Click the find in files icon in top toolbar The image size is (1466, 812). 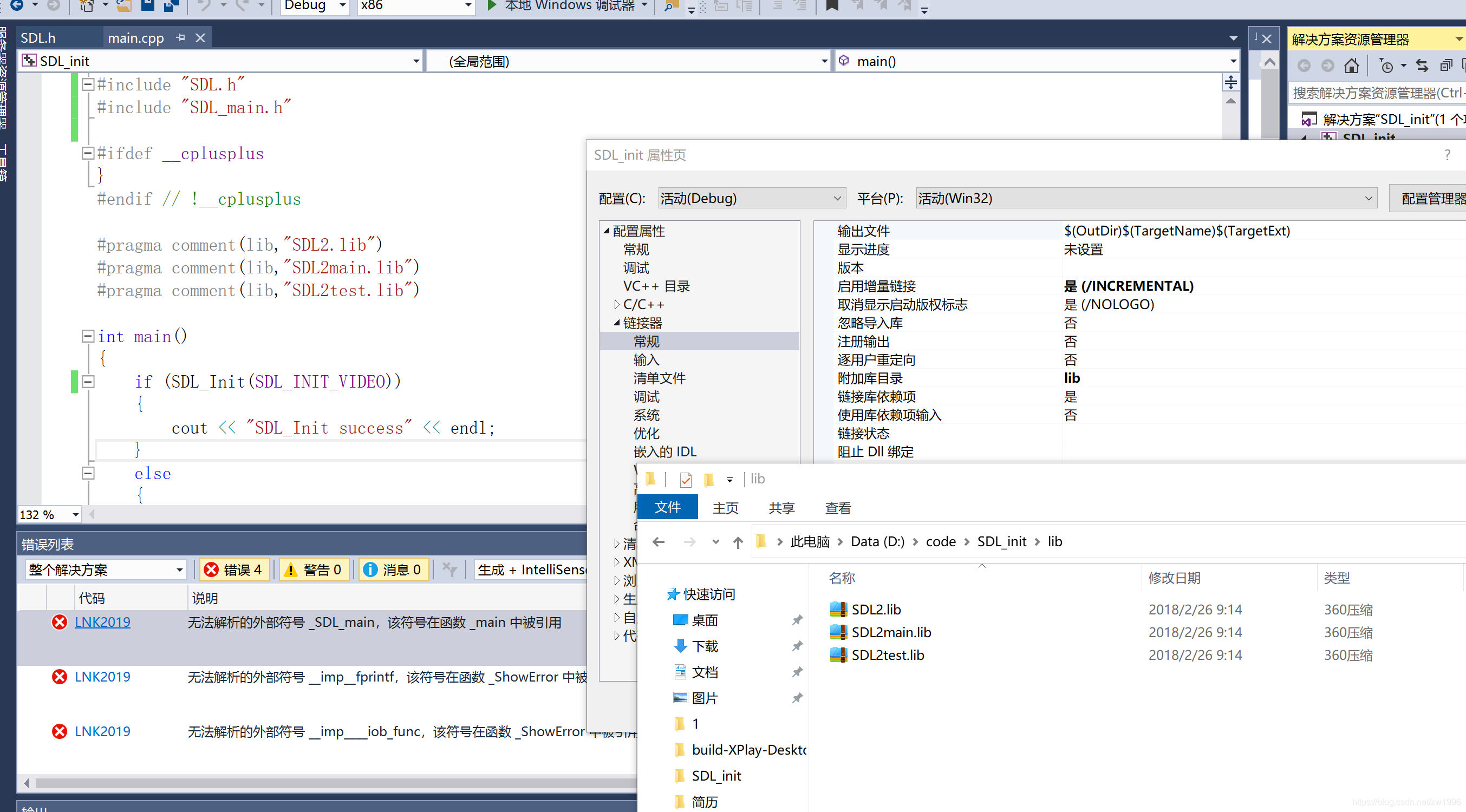pos(672,6)
